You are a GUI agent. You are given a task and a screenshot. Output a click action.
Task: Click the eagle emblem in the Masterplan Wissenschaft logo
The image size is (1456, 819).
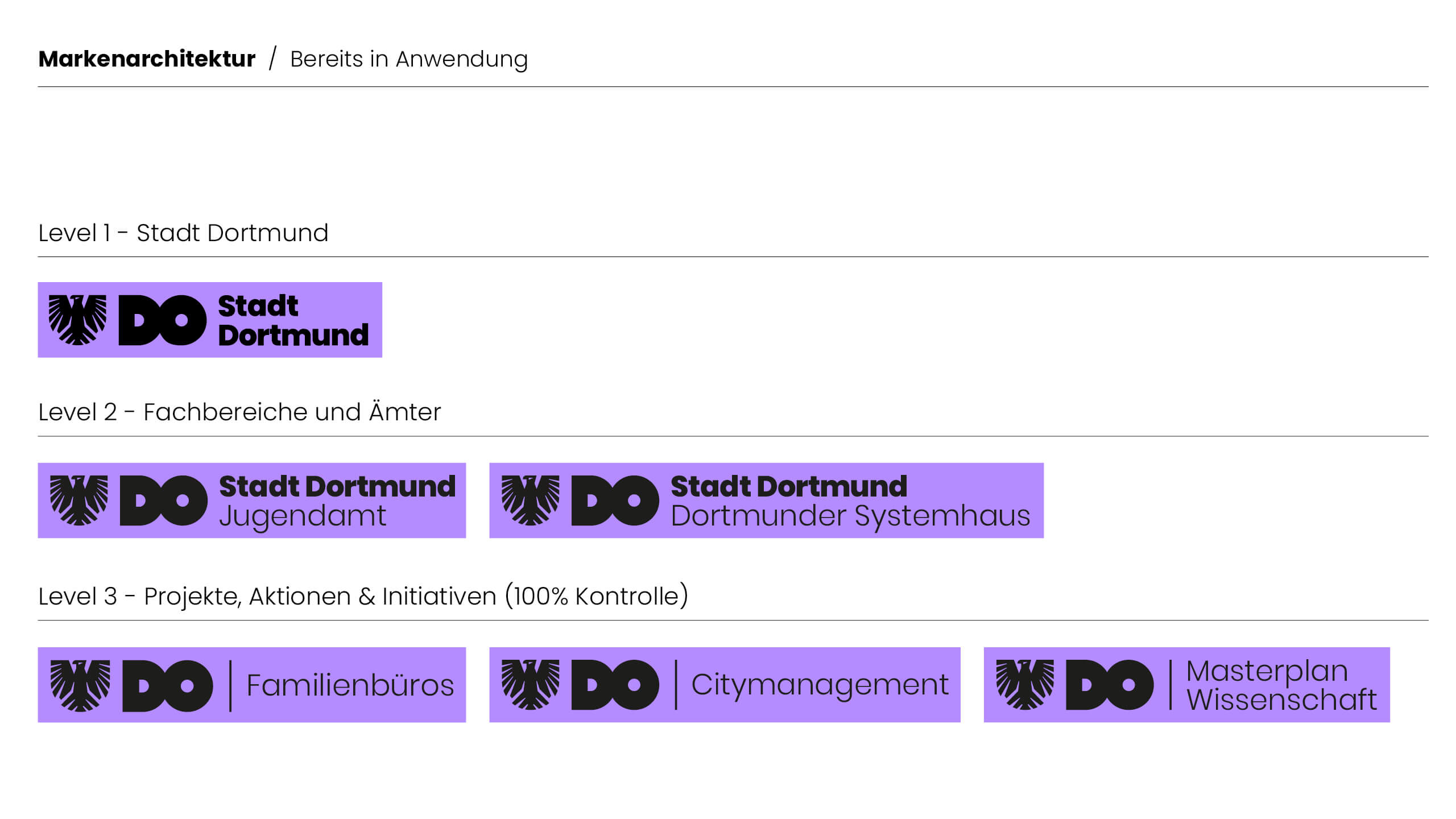click(x=1025, y=684)
